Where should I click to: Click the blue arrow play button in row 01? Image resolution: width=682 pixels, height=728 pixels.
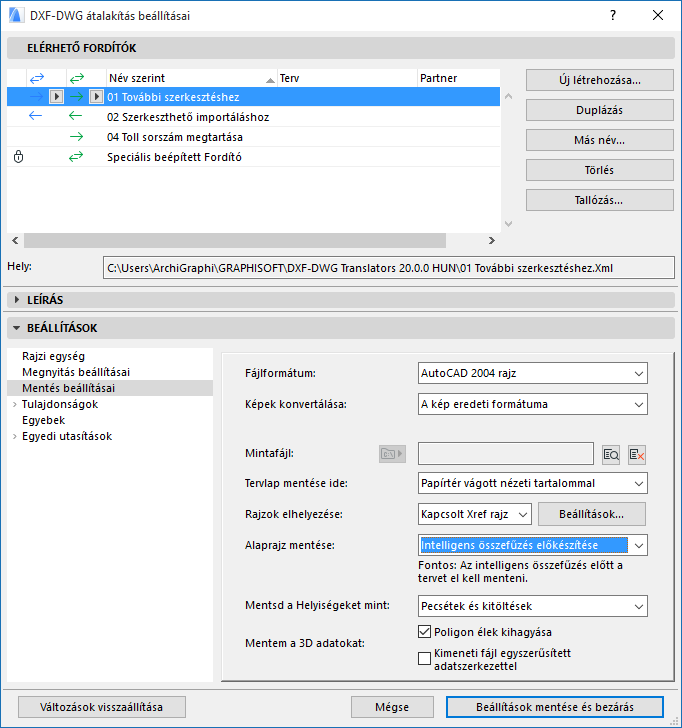[57, 97]
